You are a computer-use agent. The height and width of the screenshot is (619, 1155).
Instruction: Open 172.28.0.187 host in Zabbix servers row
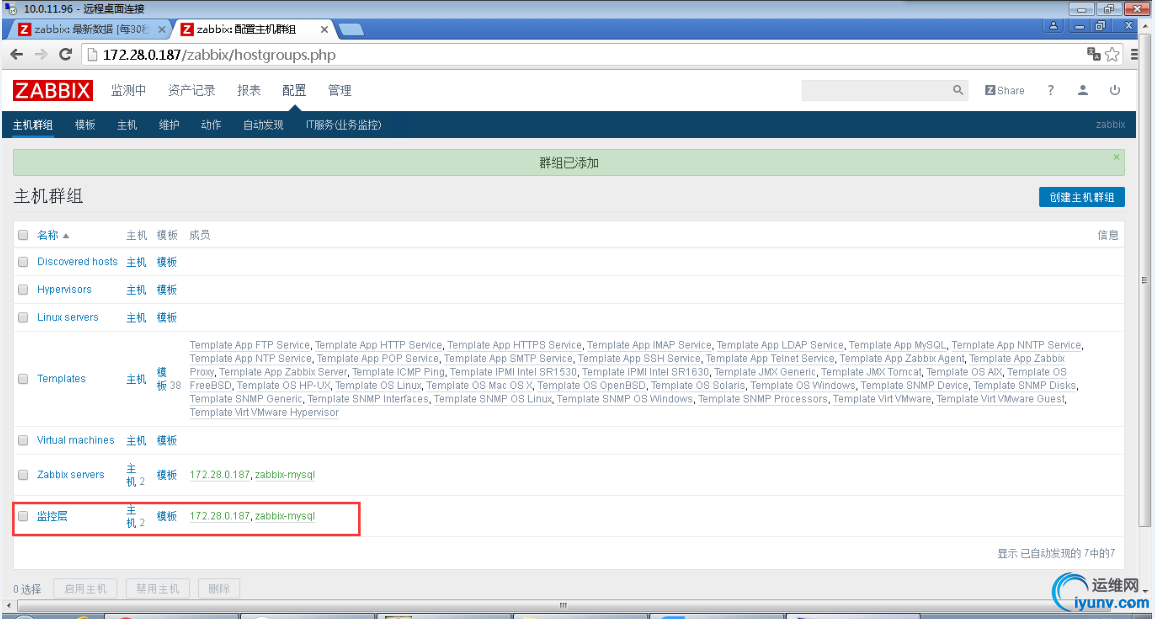[x=220, y=475]
